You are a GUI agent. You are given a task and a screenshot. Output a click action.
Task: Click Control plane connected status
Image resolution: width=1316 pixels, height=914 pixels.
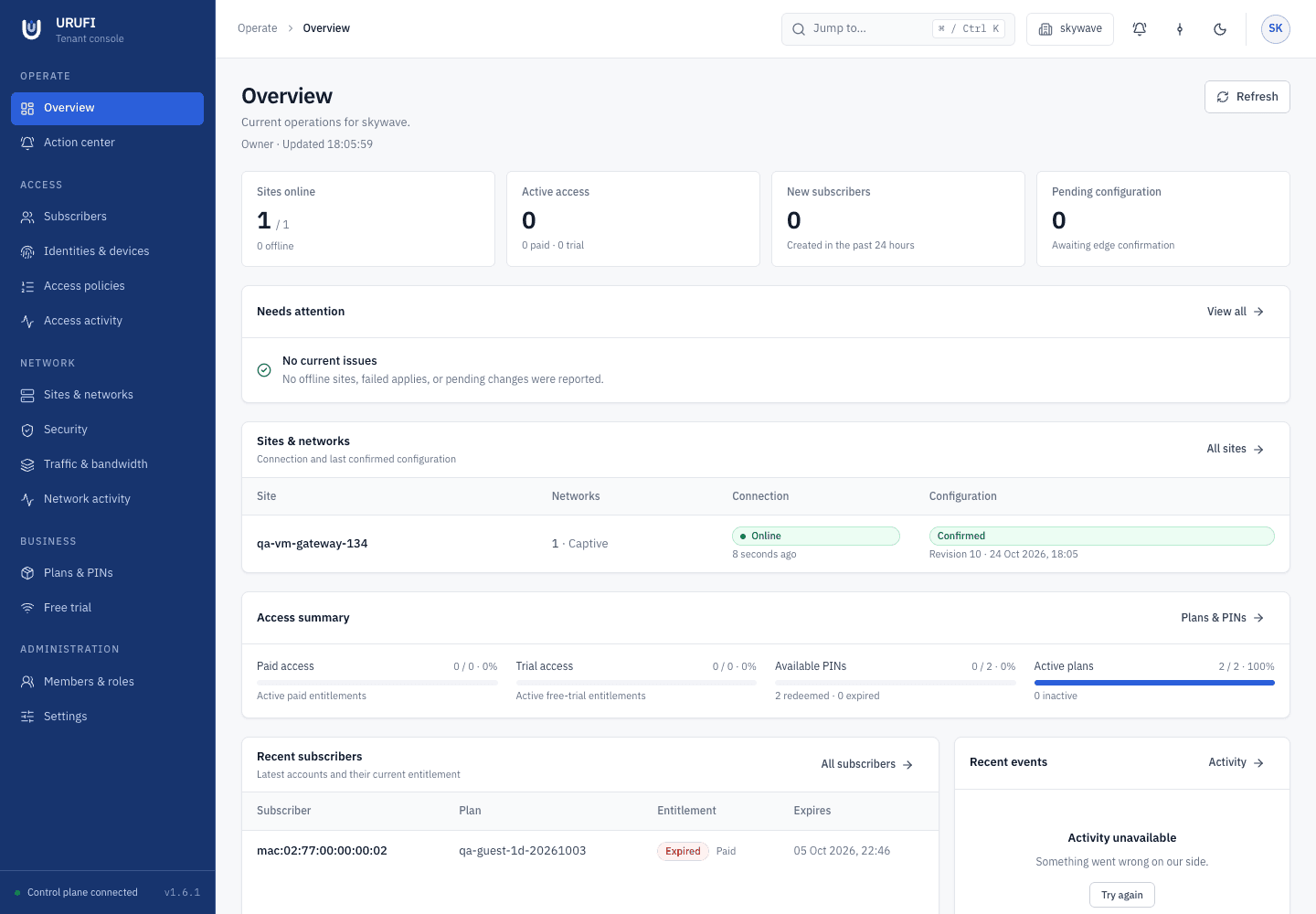click(x=76, y=893)
